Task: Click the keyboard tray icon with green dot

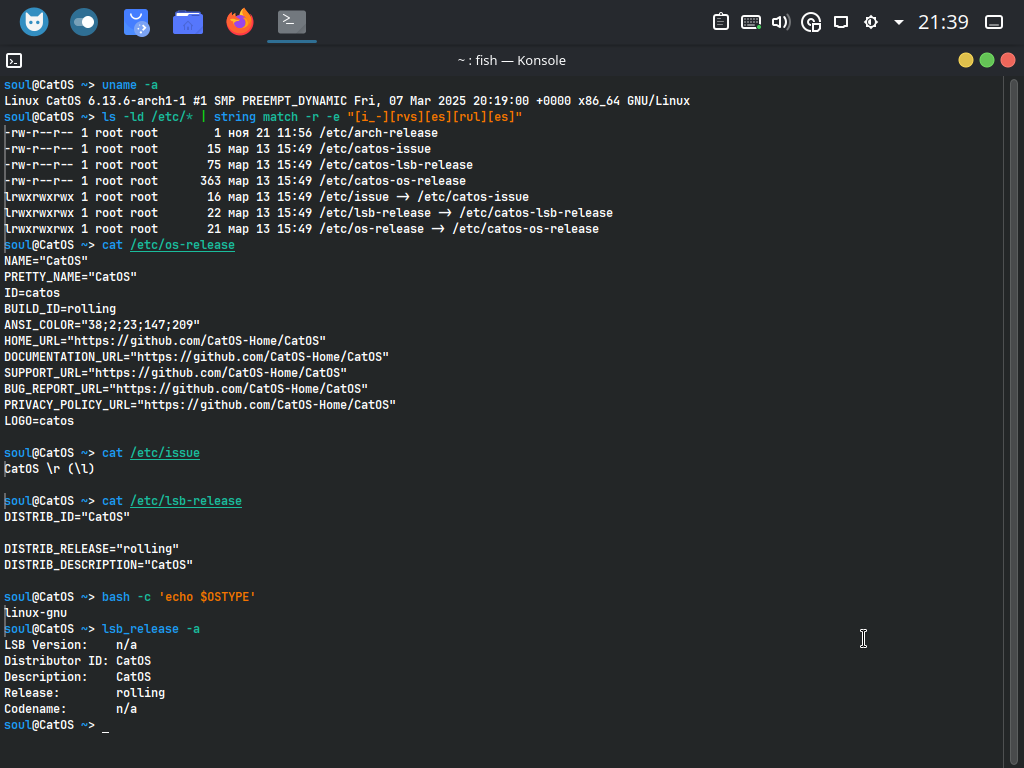Action: 751,22
